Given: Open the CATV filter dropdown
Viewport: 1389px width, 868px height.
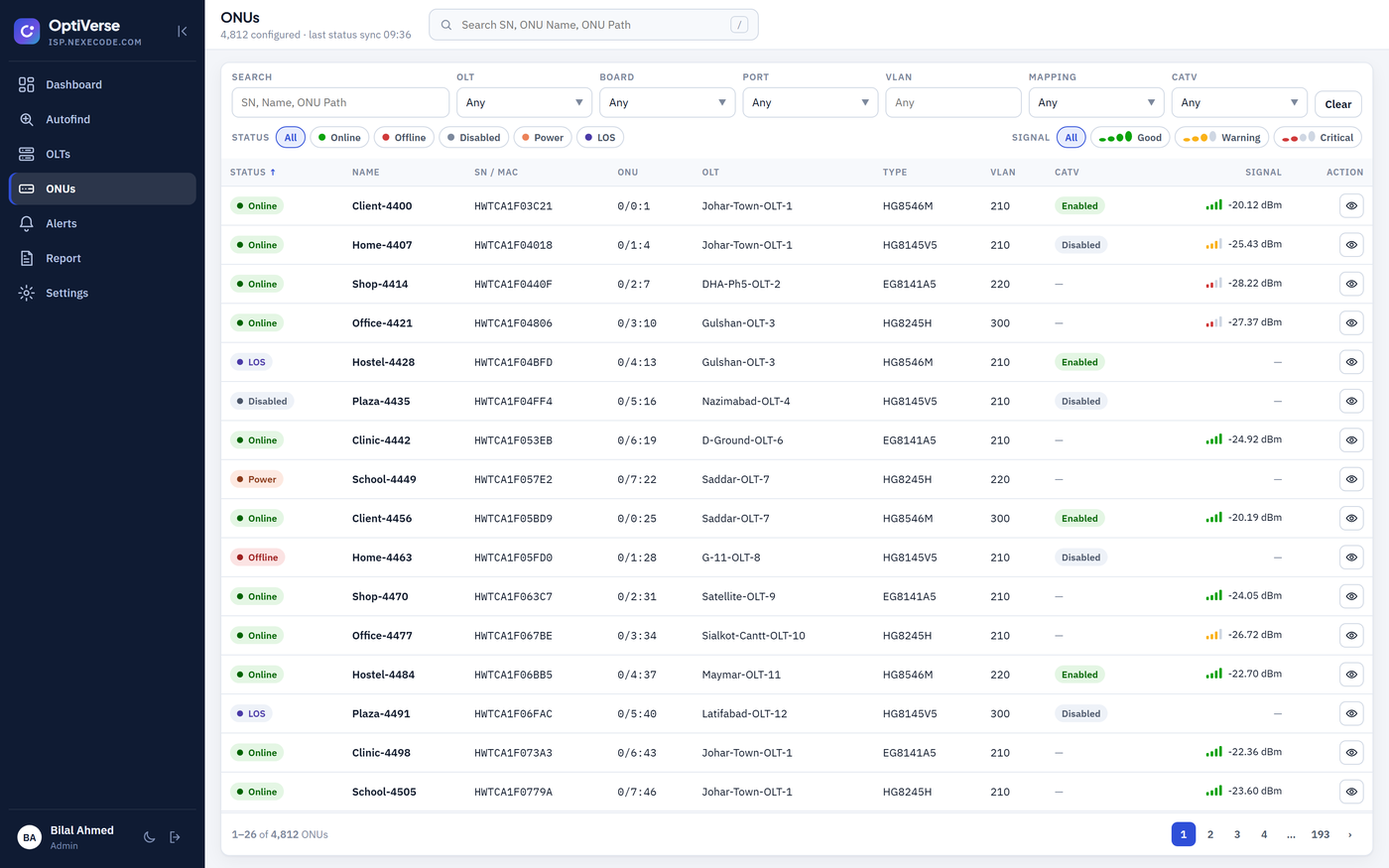Looking at the screenshot, I should tap(1239, 102).
